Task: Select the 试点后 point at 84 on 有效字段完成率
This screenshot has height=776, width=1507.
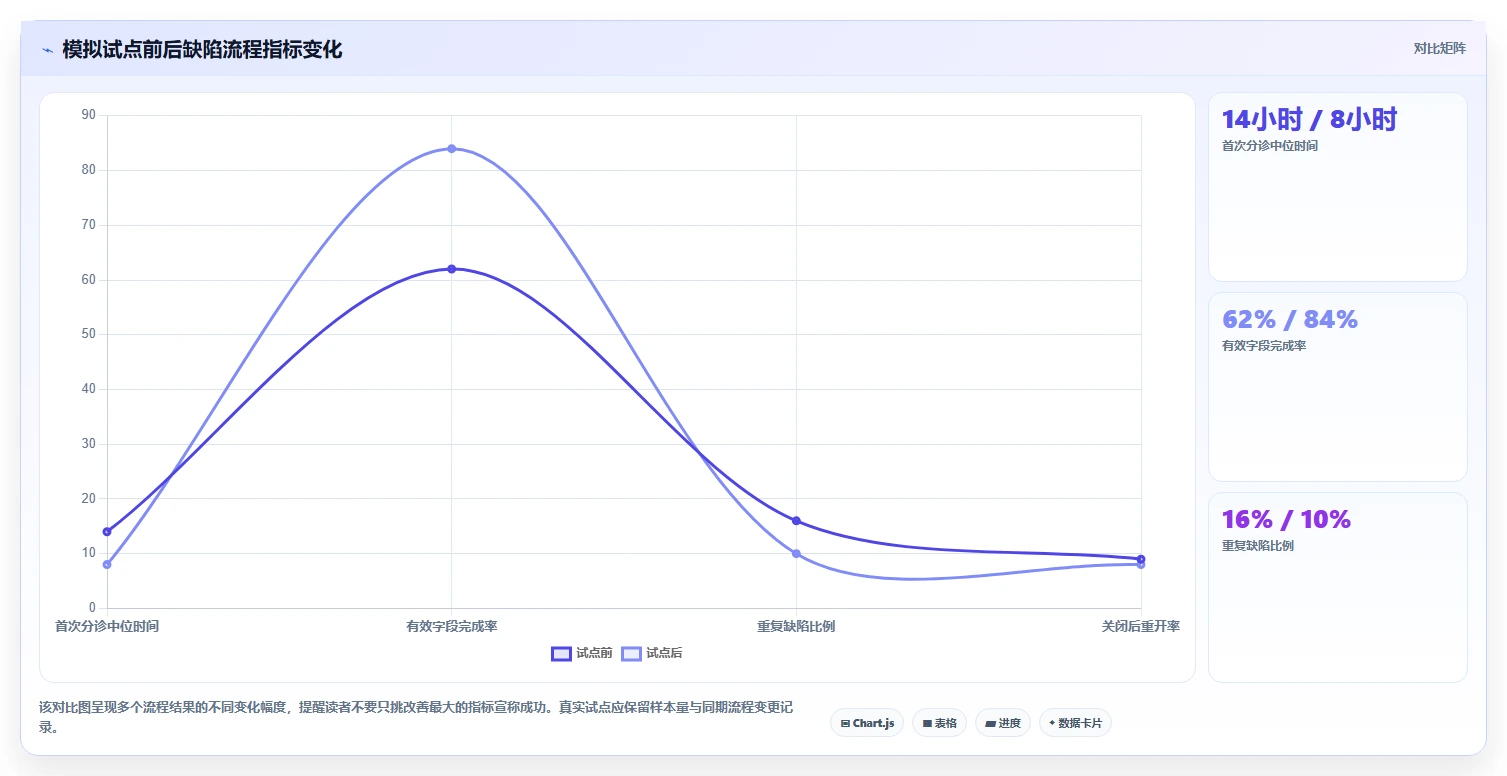Action: click(452, 149)
